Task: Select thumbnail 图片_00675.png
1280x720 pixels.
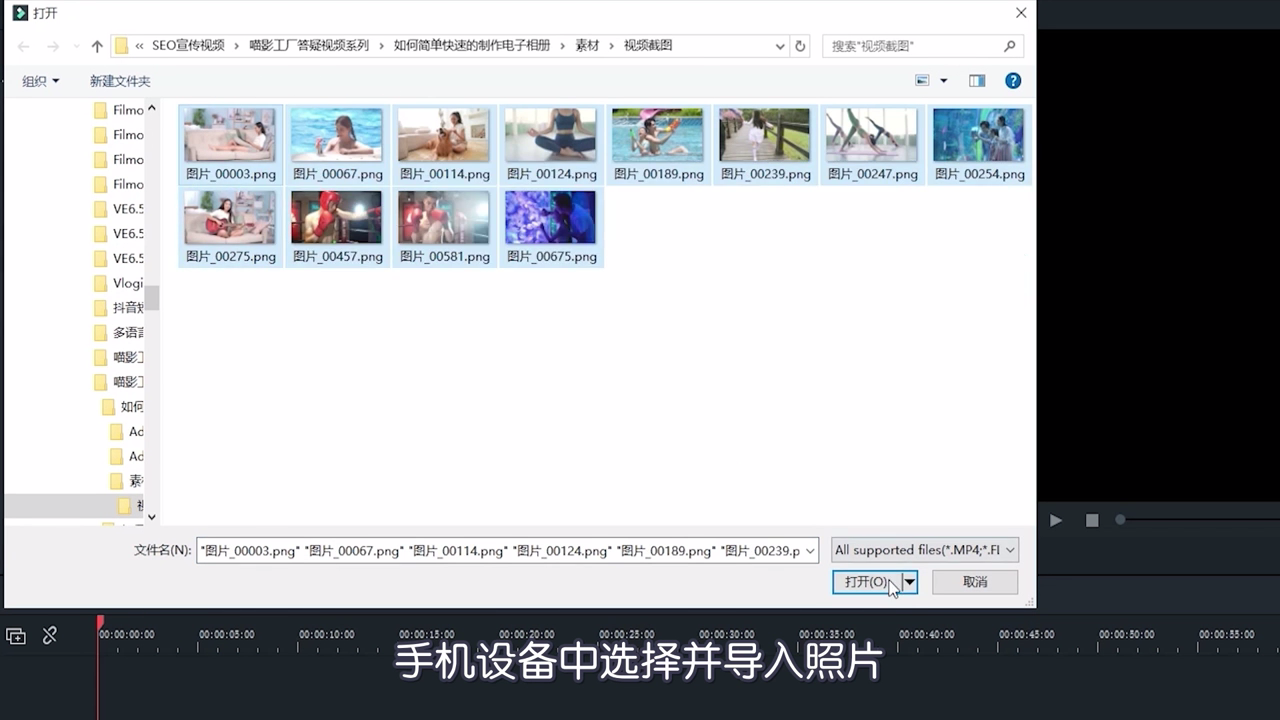Action: [x=552, y=228]
